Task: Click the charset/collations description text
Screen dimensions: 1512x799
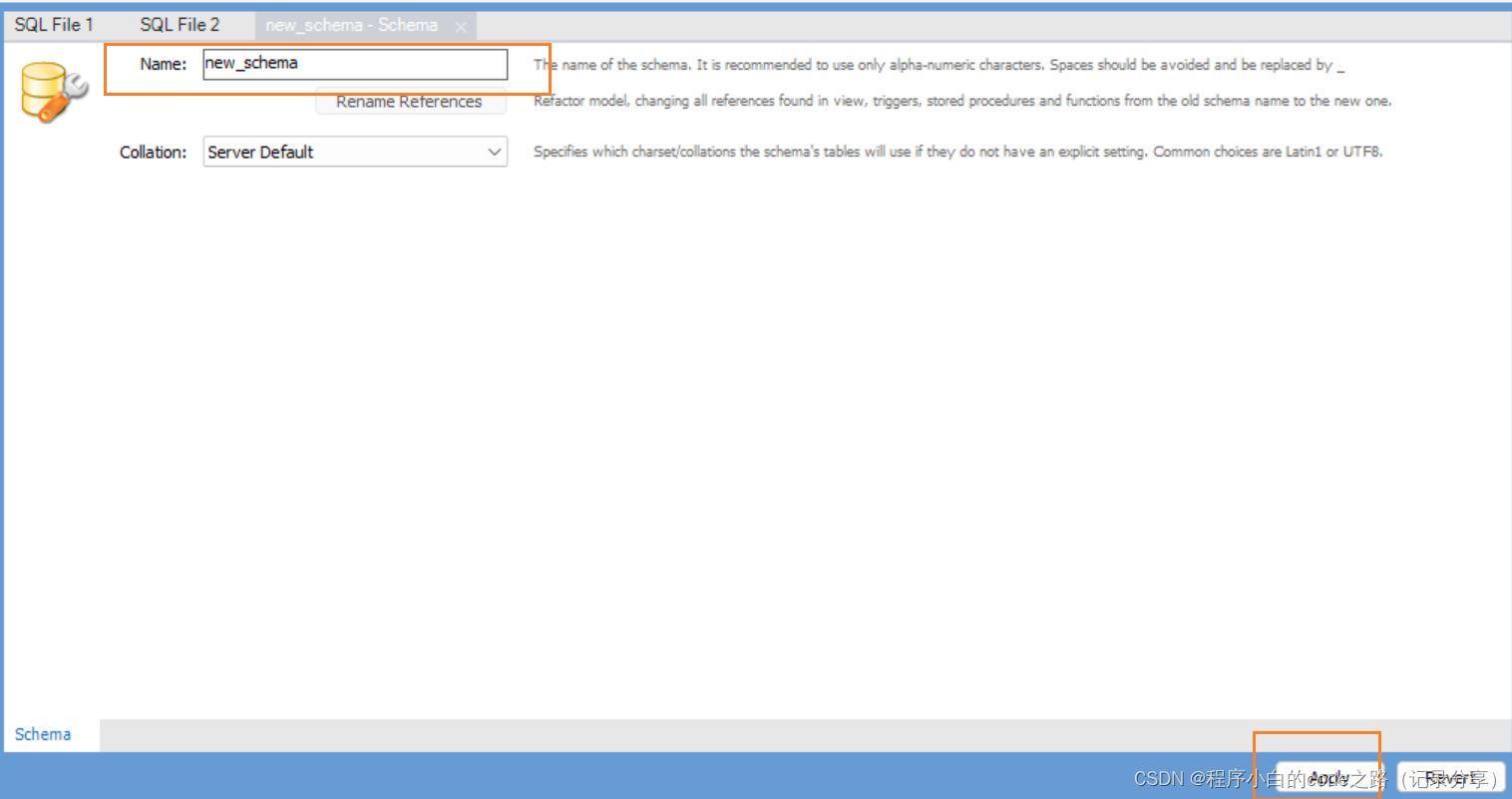Action: click(957, 152)
